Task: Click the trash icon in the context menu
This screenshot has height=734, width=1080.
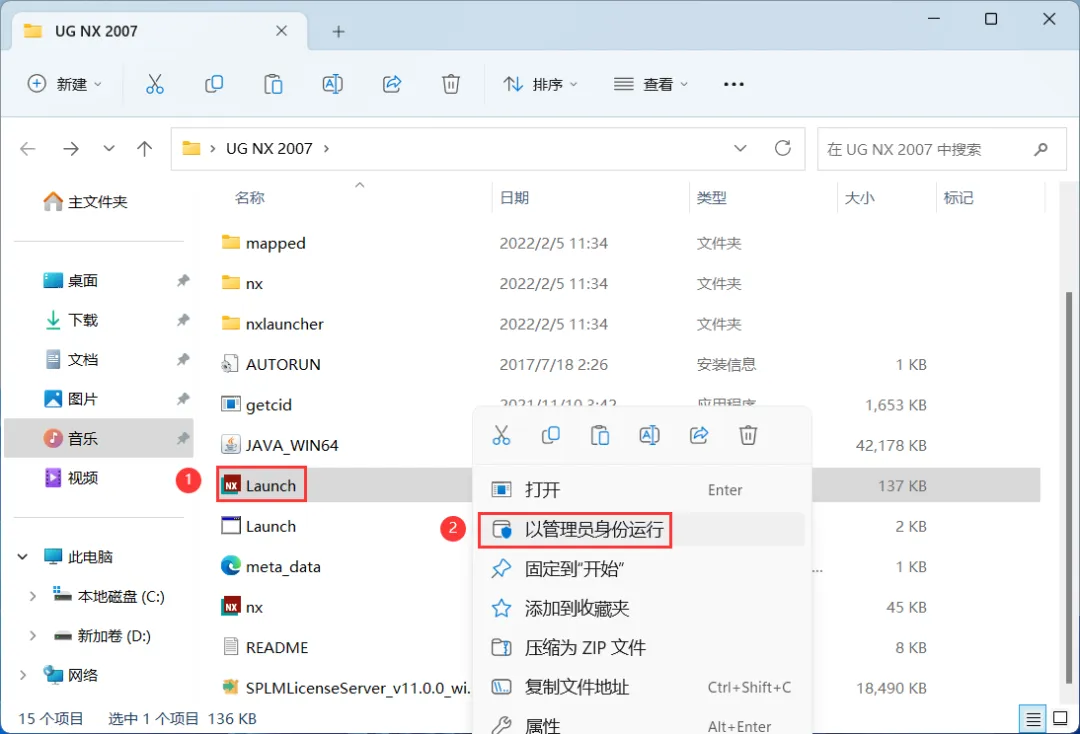Action: pyautogui.click(x=748, y=435)
